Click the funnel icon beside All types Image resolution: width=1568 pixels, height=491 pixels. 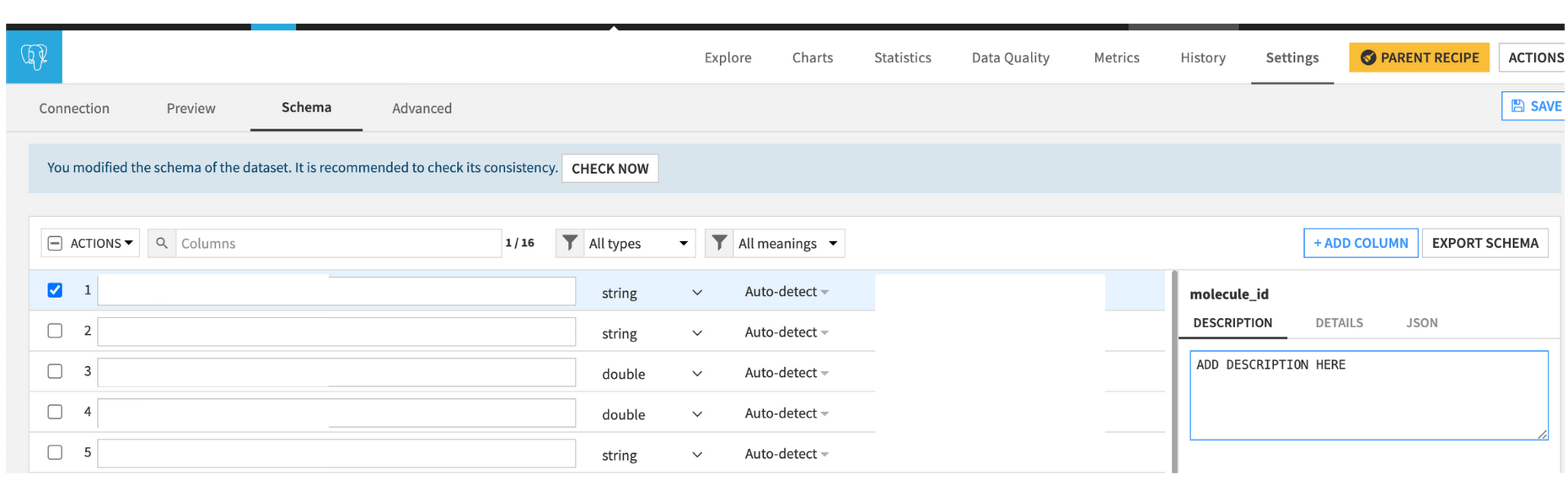(570, 243)
